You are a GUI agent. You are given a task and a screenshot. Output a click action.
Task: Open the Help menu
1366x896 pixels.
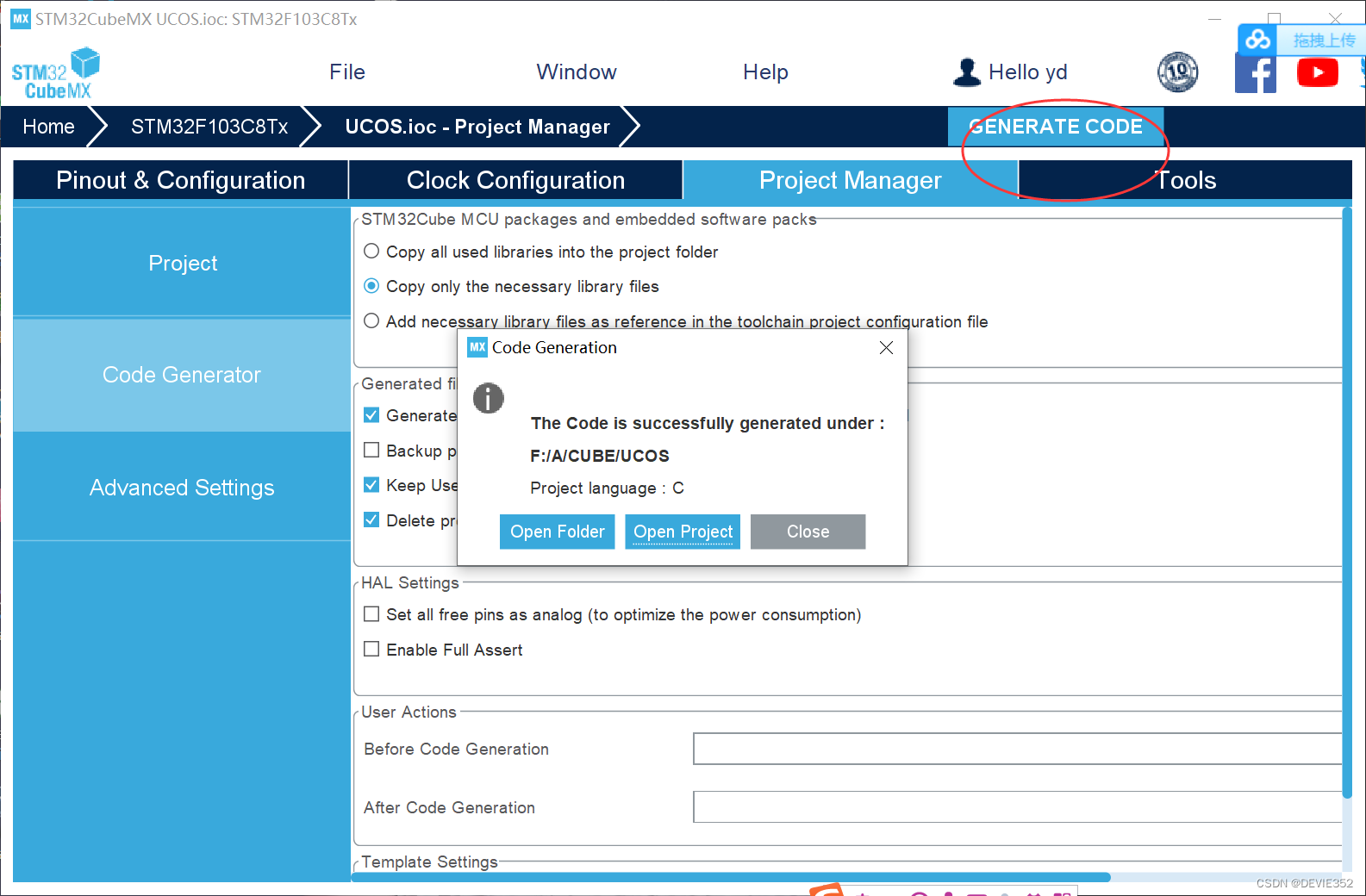(765, 72)
